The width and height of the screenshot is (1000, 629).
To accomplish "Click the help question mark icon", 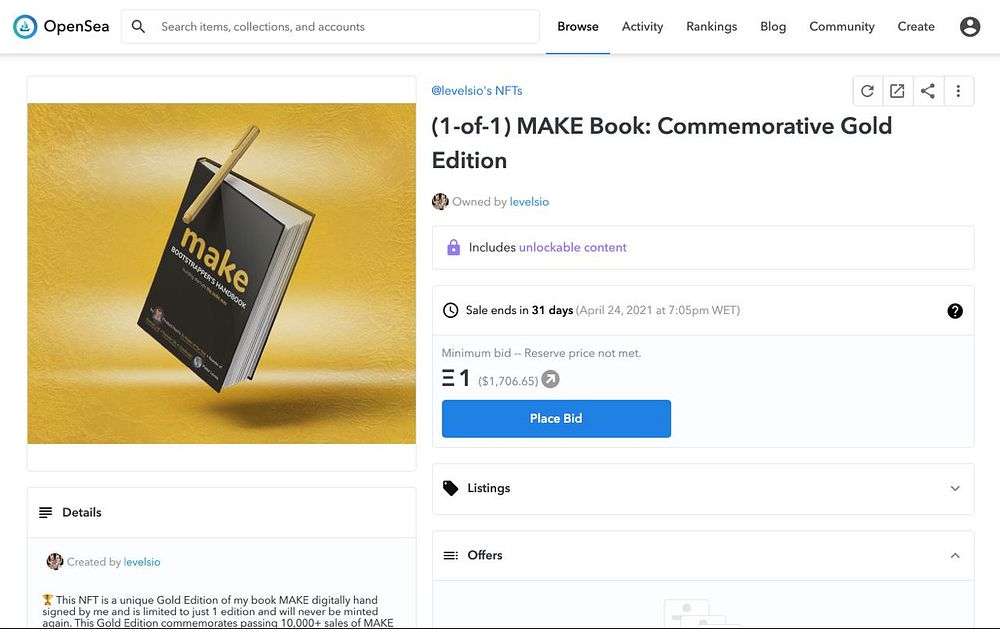I will (955, 311).
